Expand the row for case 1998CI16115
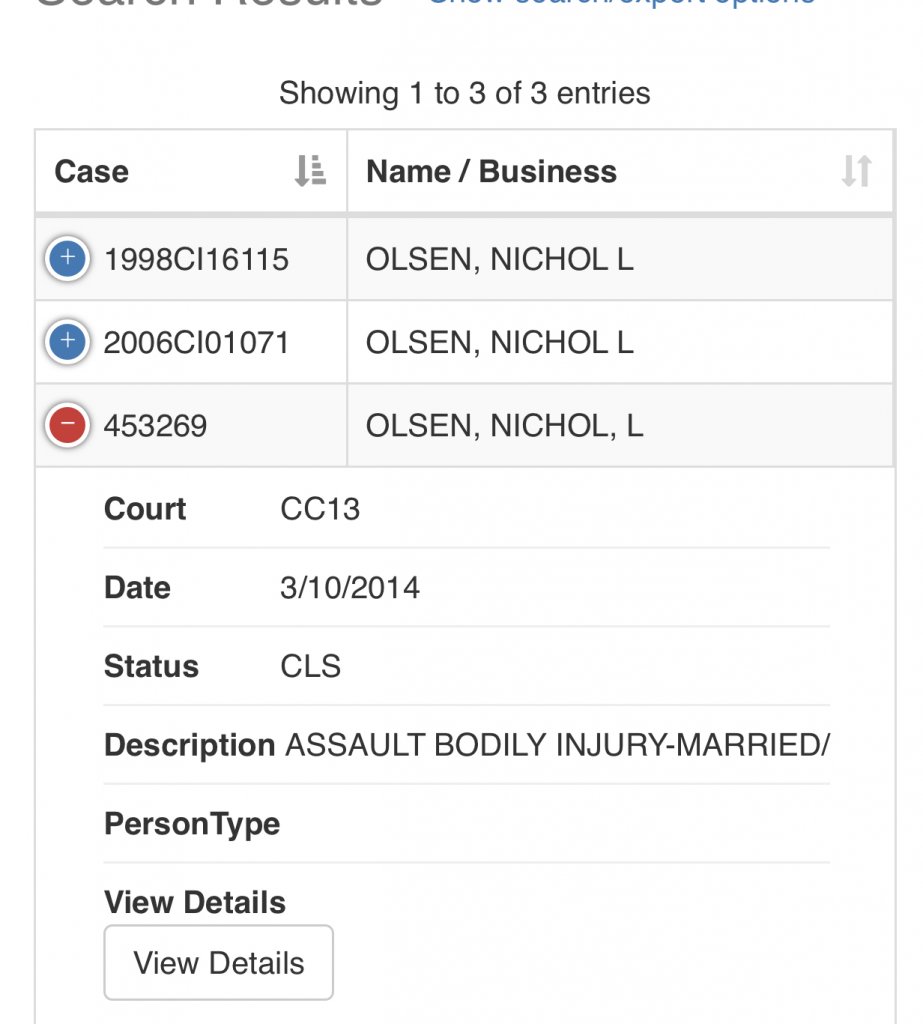The image size is (923, 1024). pos(67,259)
